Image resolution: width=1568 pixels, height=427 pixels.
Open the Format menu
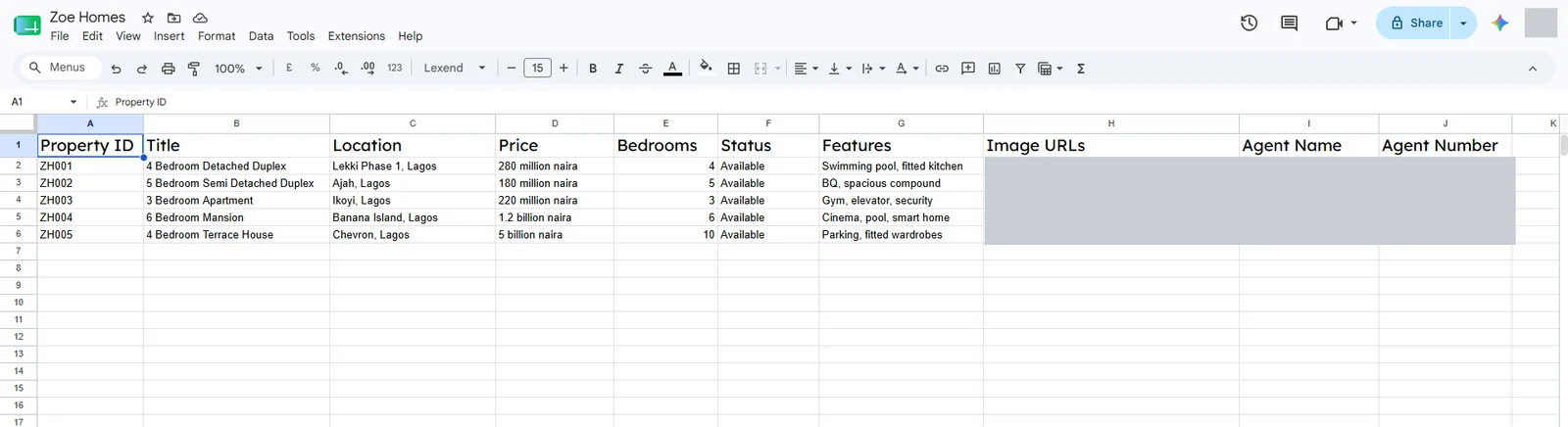pyautogui.click(x=217, y=36)
